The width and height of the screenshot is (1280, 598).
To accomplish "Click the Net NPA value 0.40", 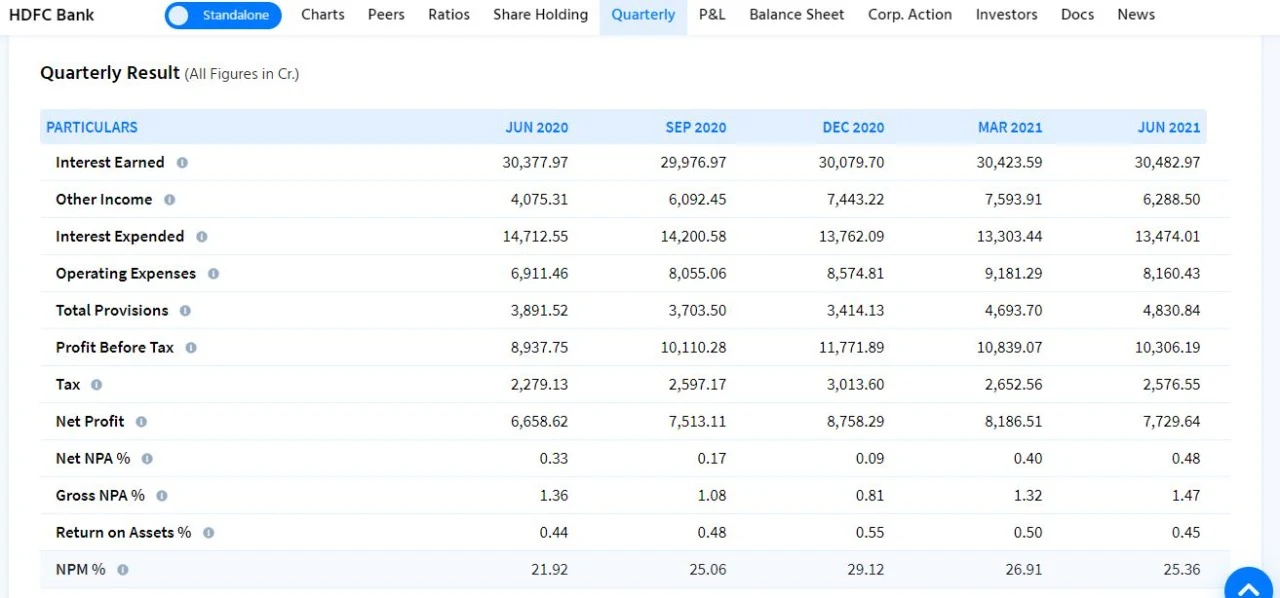I will pyautogui.click(x=1027, y=459).
